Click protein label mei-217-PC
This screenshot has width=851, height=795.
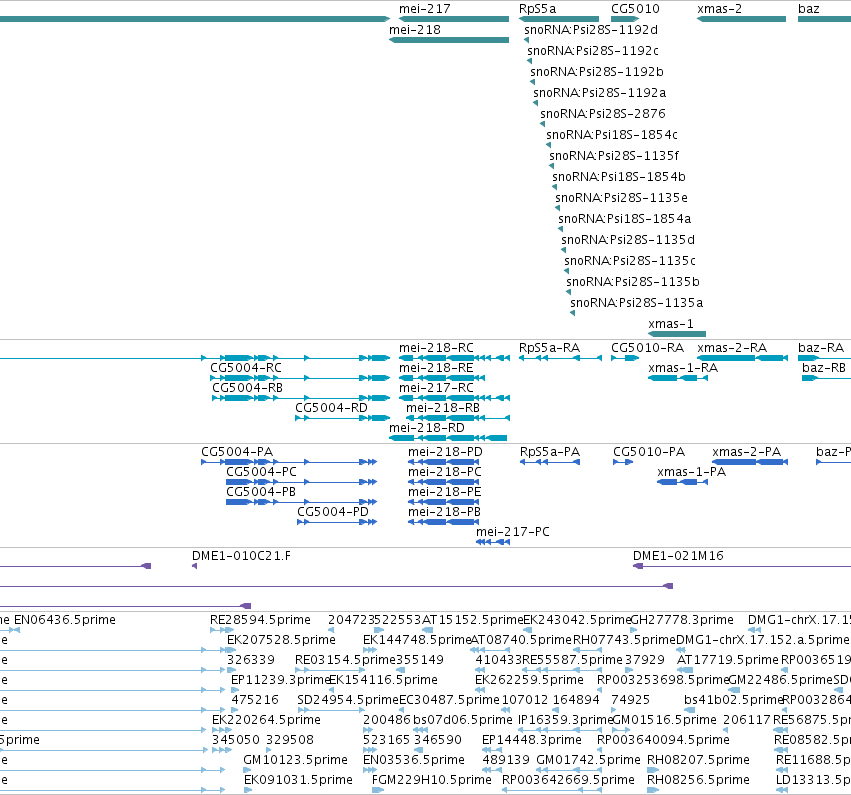(x=513, y=532)
